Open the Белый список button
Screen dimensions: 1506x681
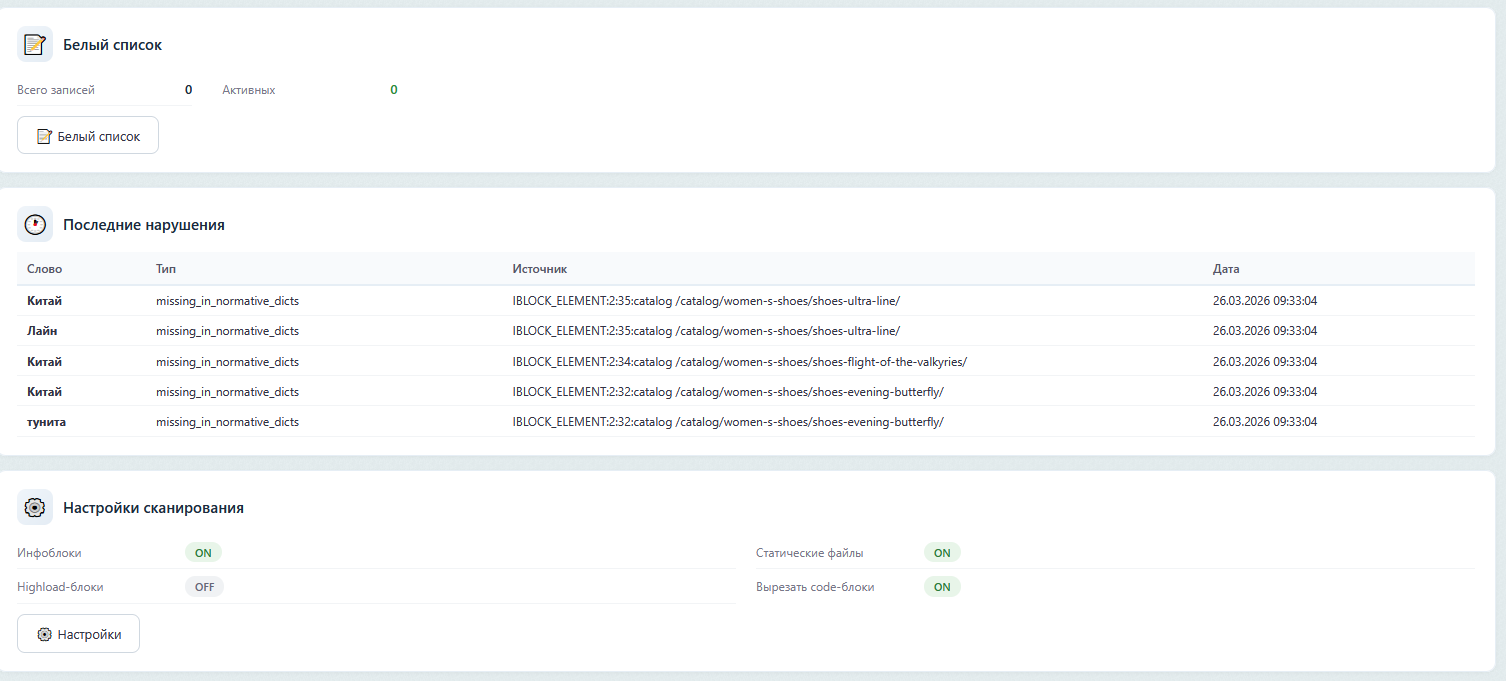(x=88, y=136)
